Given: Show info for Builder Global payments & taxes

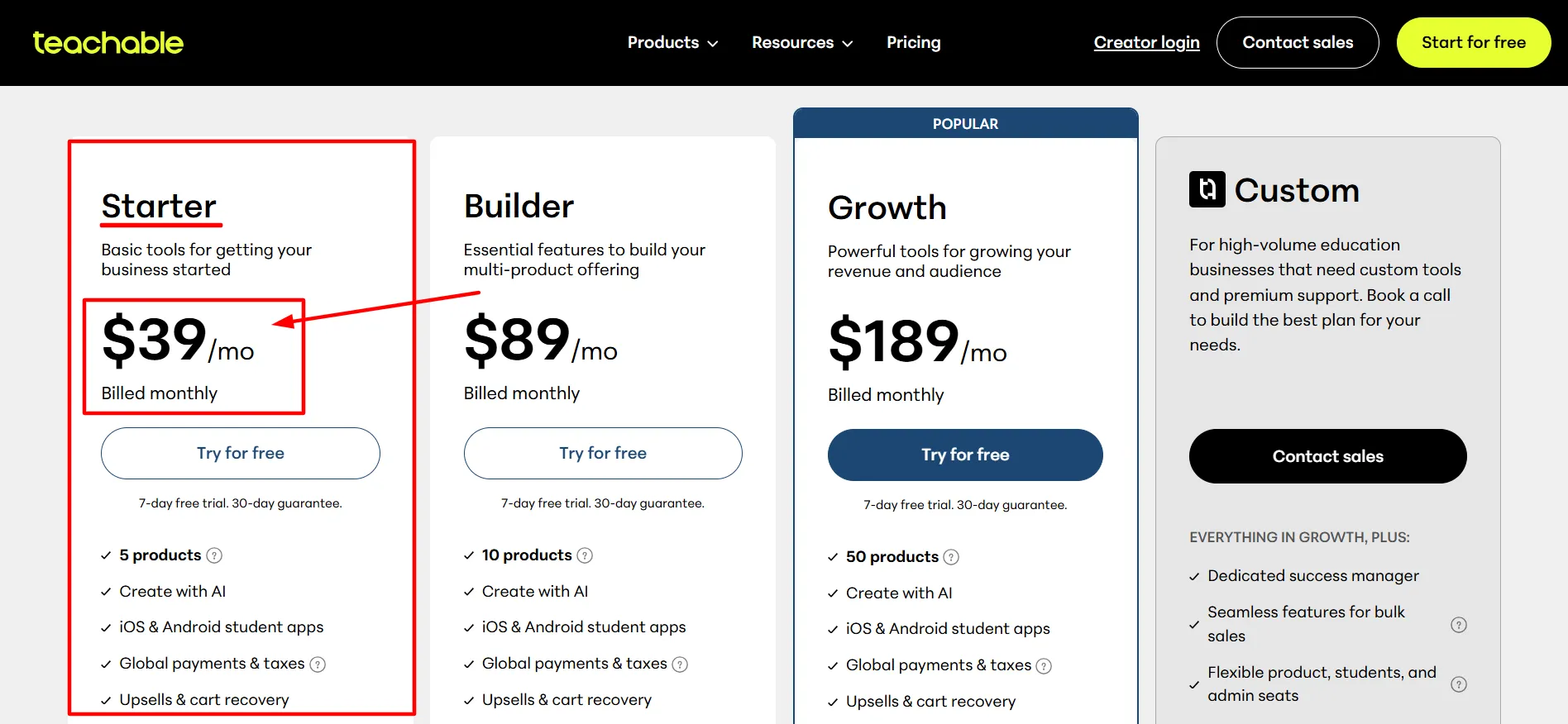Looking at the screenshot, I should pyautogui.click(x=680, y=664).
